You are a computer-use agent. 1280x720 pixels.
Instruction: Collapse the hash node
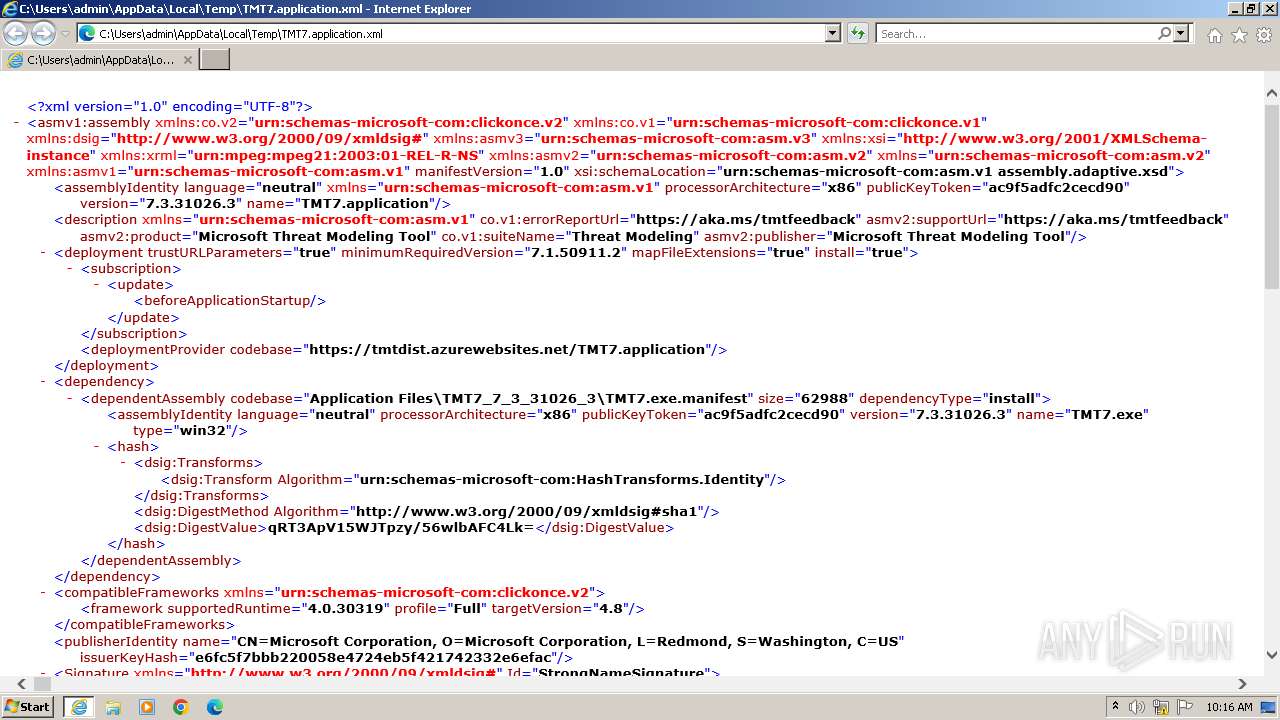coord(98,446)
